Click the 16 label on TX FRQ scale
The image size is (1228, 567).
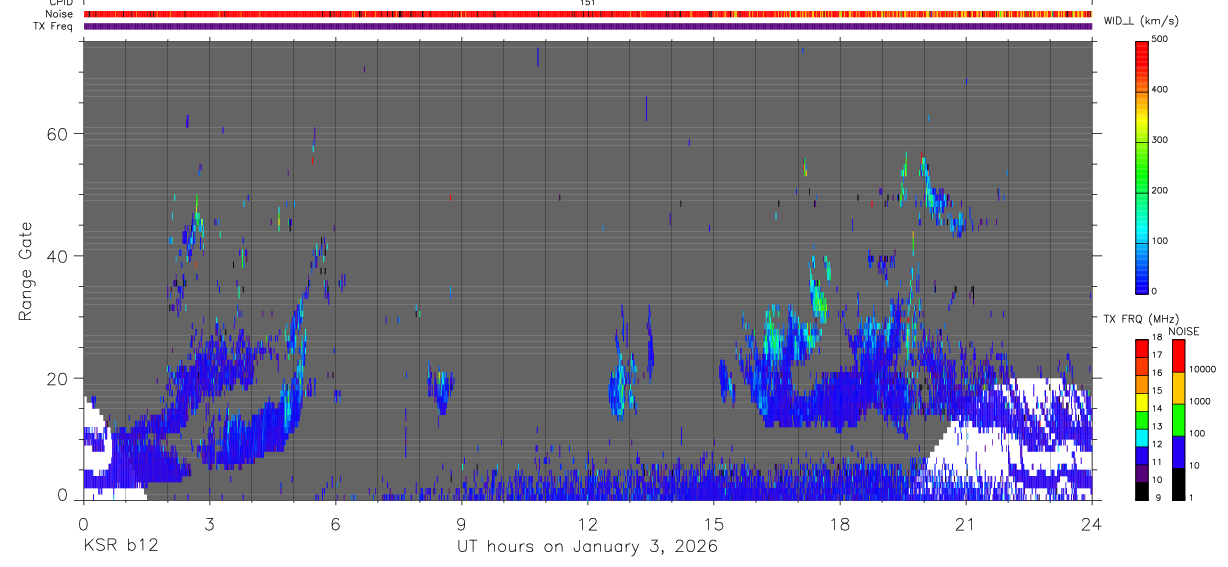pyautogui.click(x=1157, y=372)
